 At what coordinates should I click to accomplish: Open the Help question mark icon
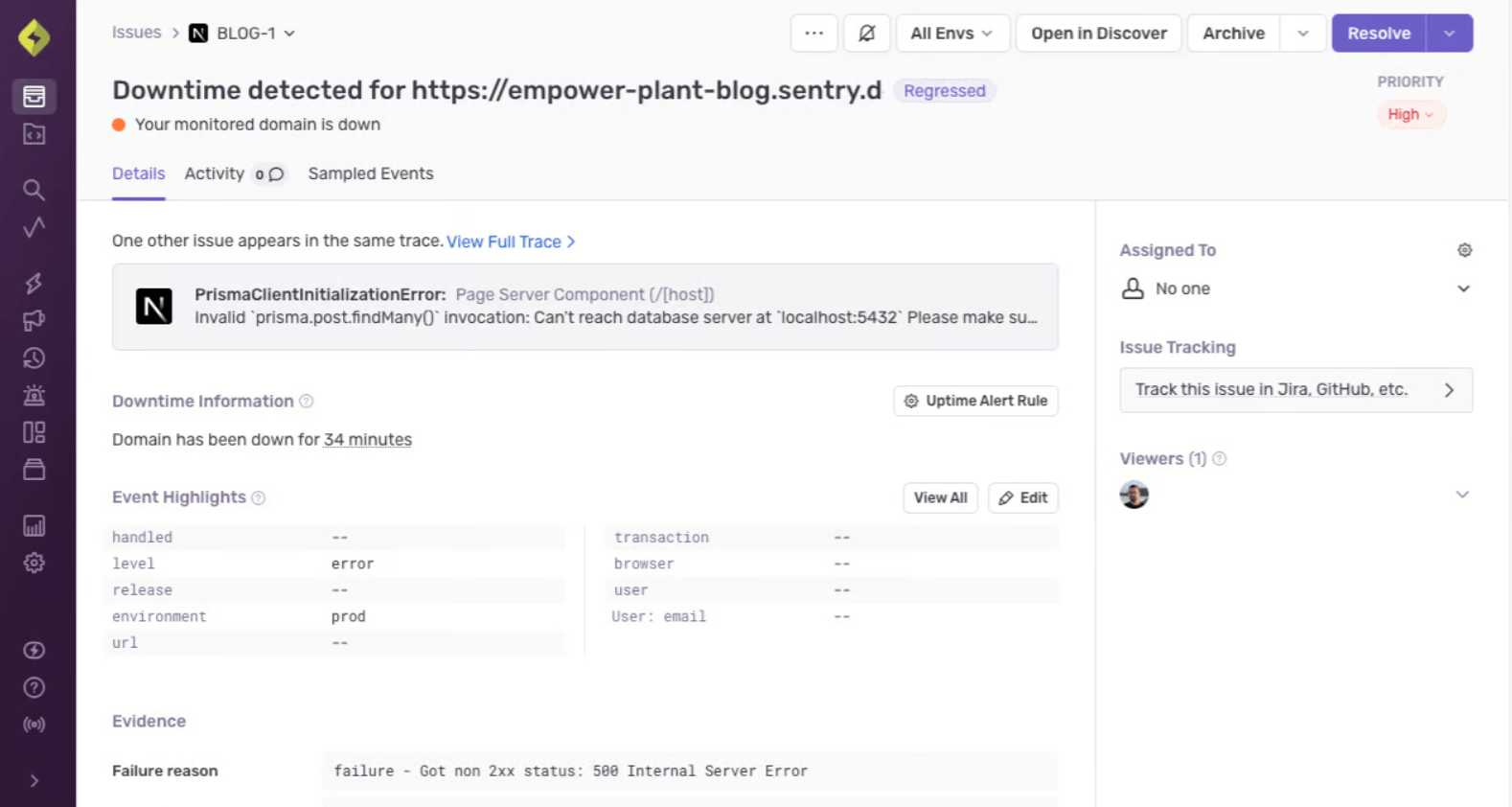pos(34,687)
